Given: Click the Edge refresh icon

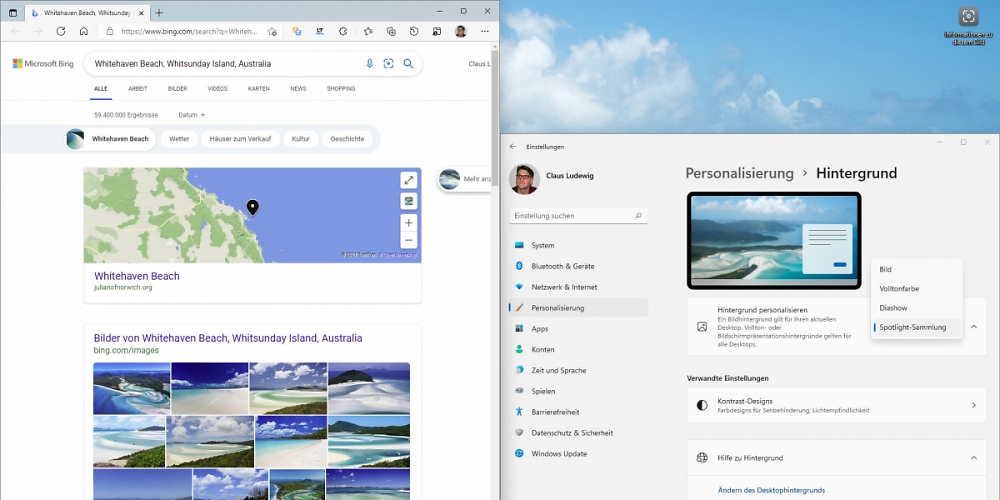Looking at the screenshot, I should coord(61,31).
